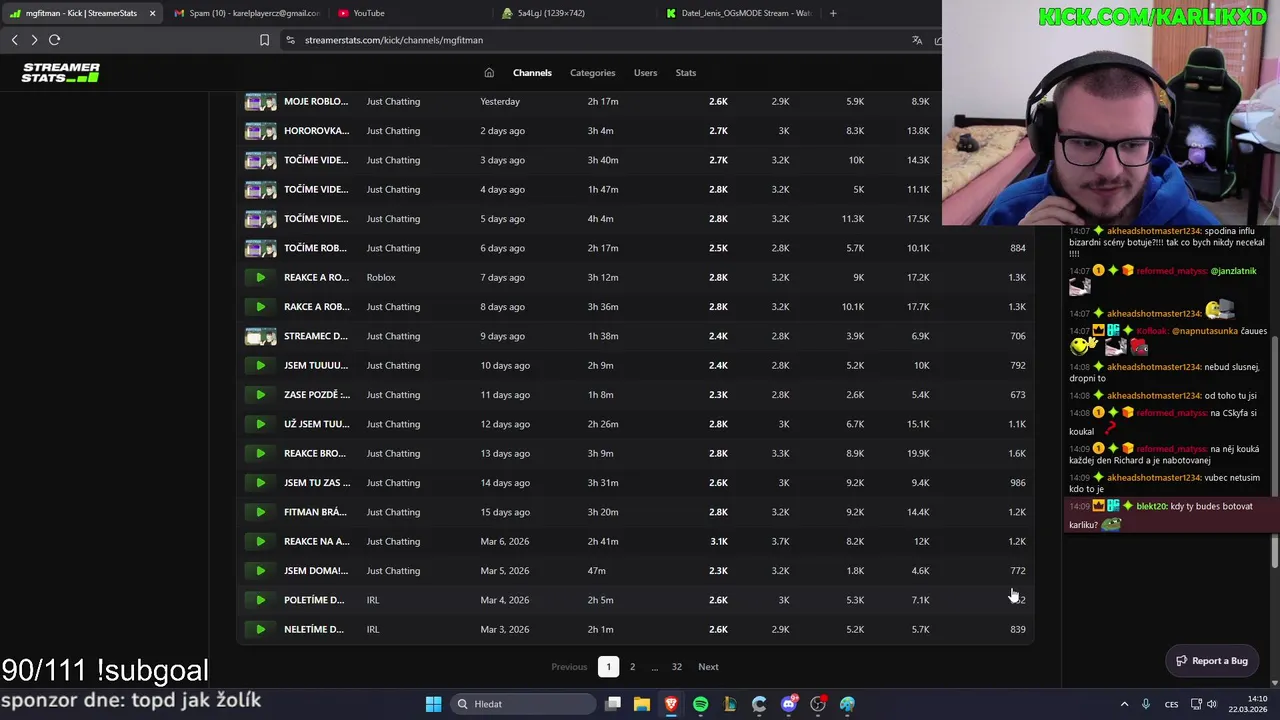Viewport: 1280px width, 720px height.
Task: Open the TOČÍME ROB... stream title
Action: coord(316,248)
